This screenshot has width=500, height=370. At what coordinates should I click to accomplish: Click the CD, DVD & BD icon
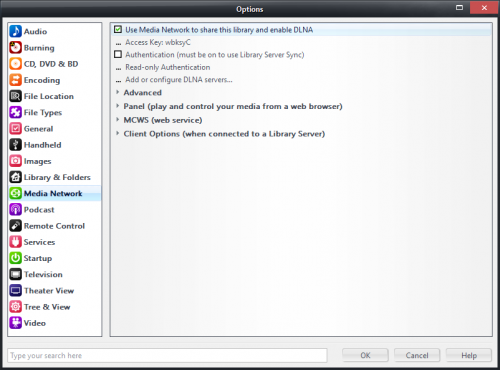(16, 63)
